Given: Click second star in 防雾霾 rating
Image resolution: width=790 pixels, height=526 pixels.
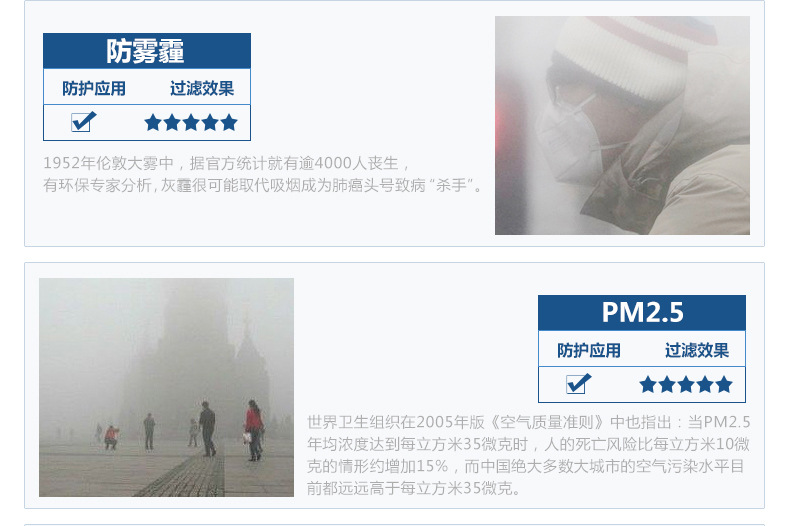Looking at the screenshot, I should coord(172,122).
